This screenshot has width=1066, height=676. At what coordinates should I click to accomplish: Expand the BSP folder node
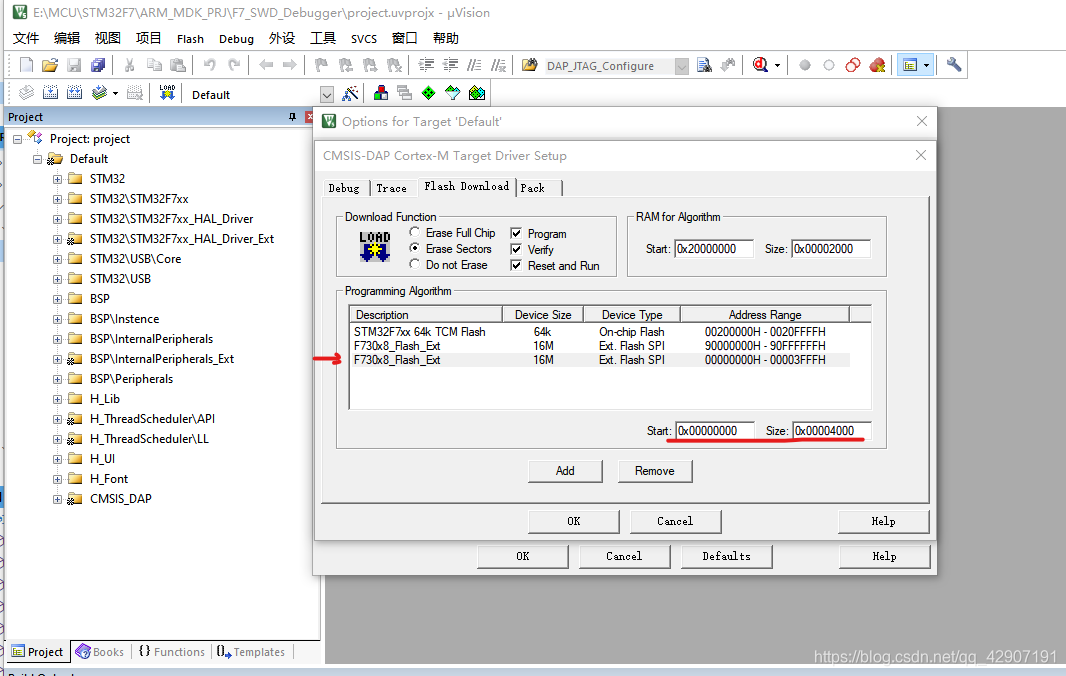[58, 299]
